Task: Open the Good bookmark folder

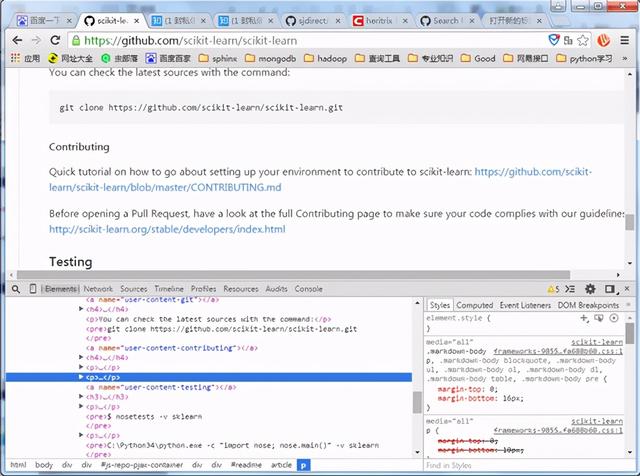Action: click(x=478, y=58)
